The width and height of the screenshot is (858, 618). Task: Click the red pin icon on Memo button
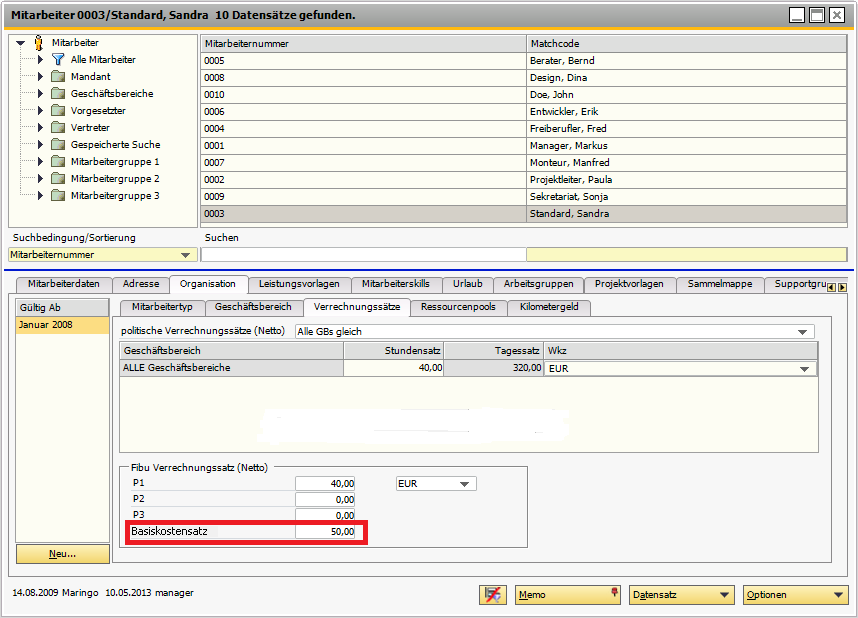614,594
